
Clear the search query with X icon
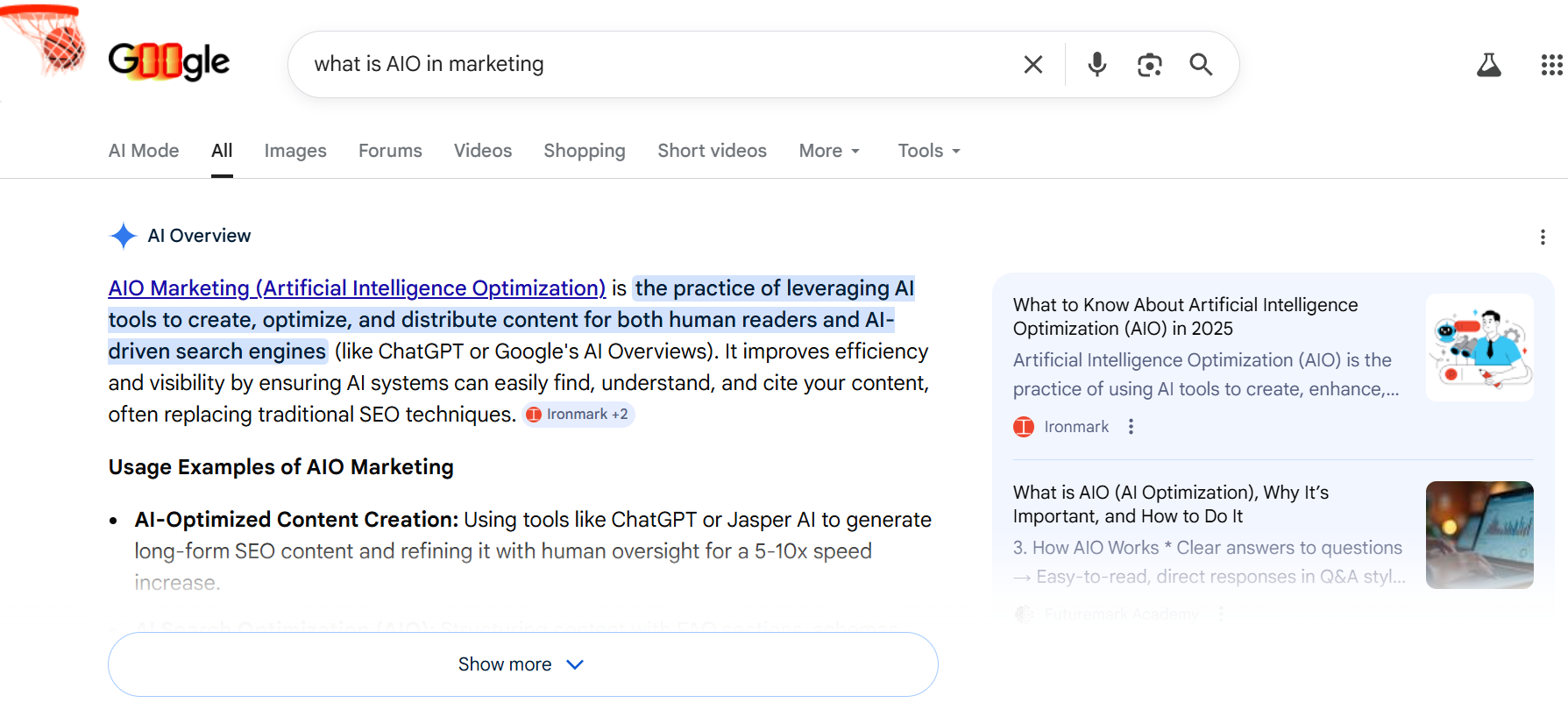point(1033,64)
